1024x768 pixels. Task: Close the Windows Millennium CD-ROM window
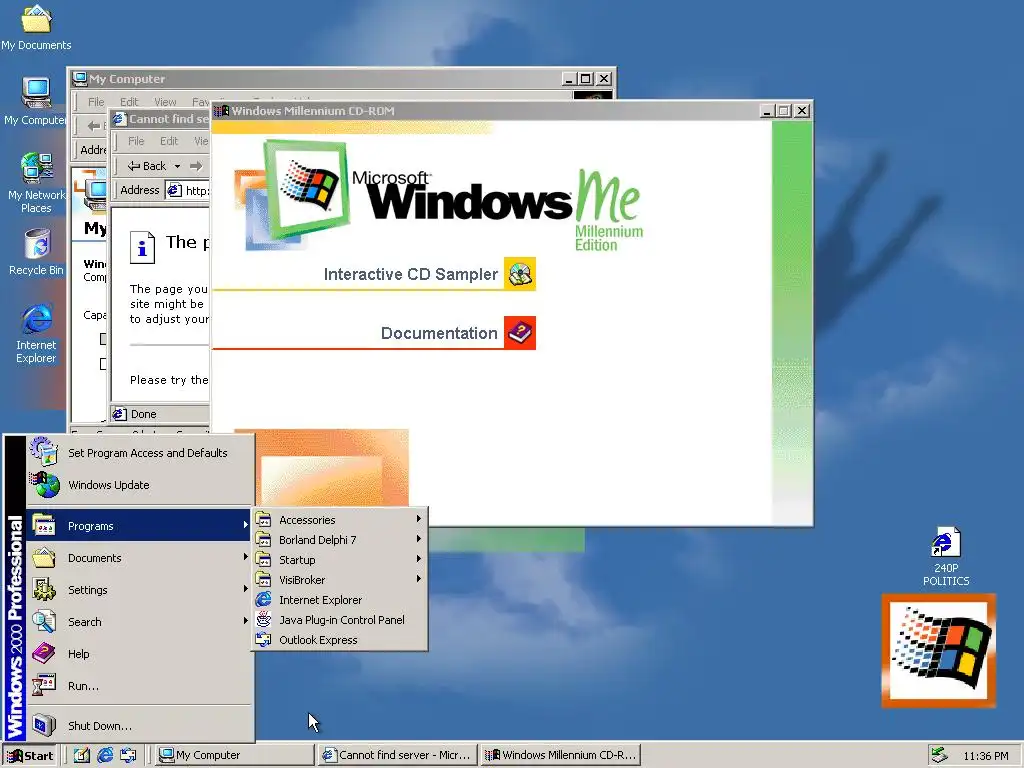(x=802, y=111)
